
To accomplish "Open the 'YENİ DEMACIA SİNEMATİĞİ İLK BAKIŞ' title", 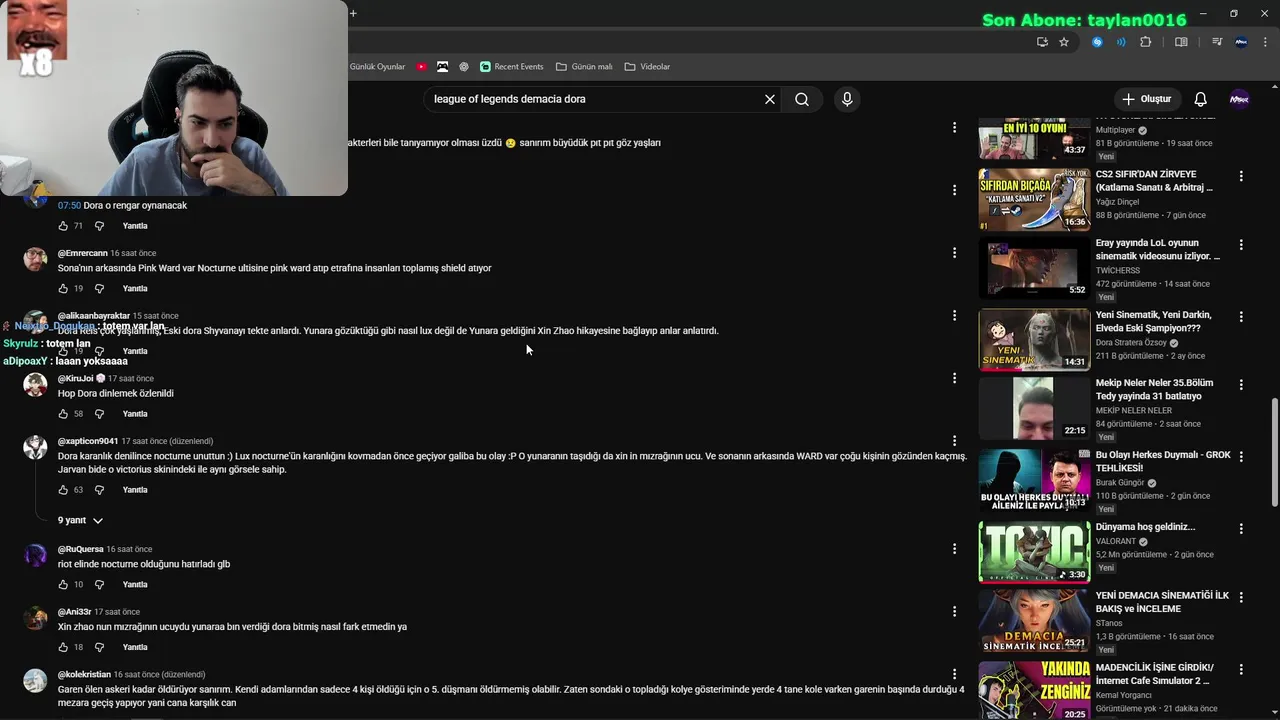I will (1162, 602).
